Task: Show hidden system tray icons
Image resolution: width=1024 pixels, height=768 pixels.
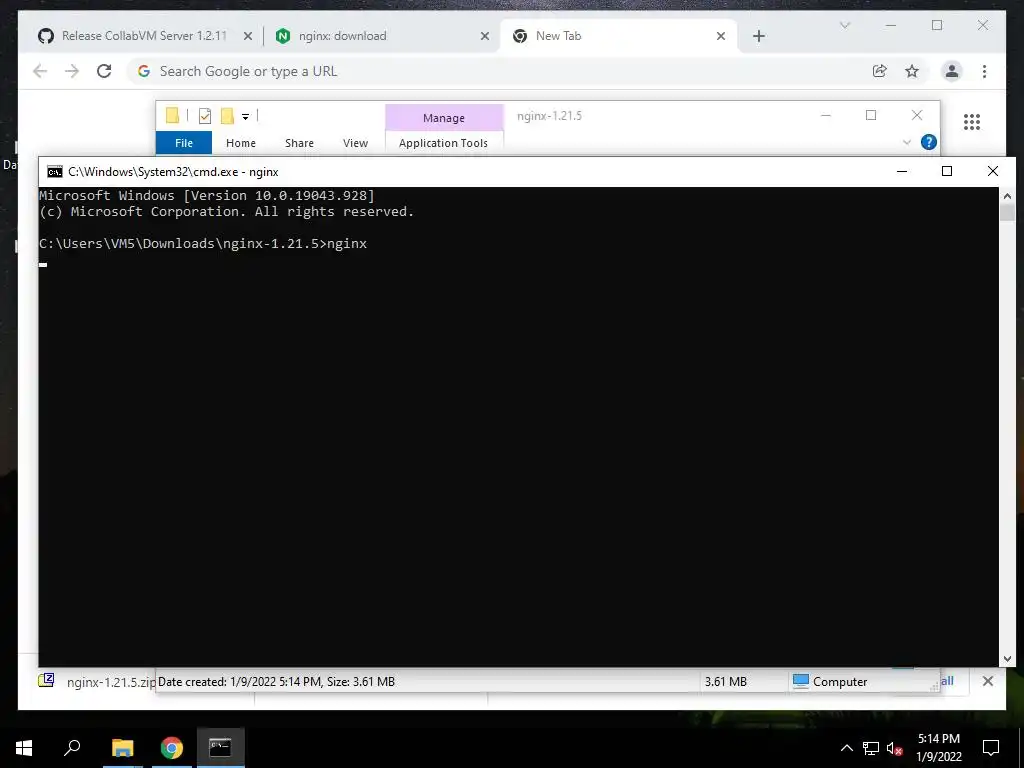Action: point(846,748)
